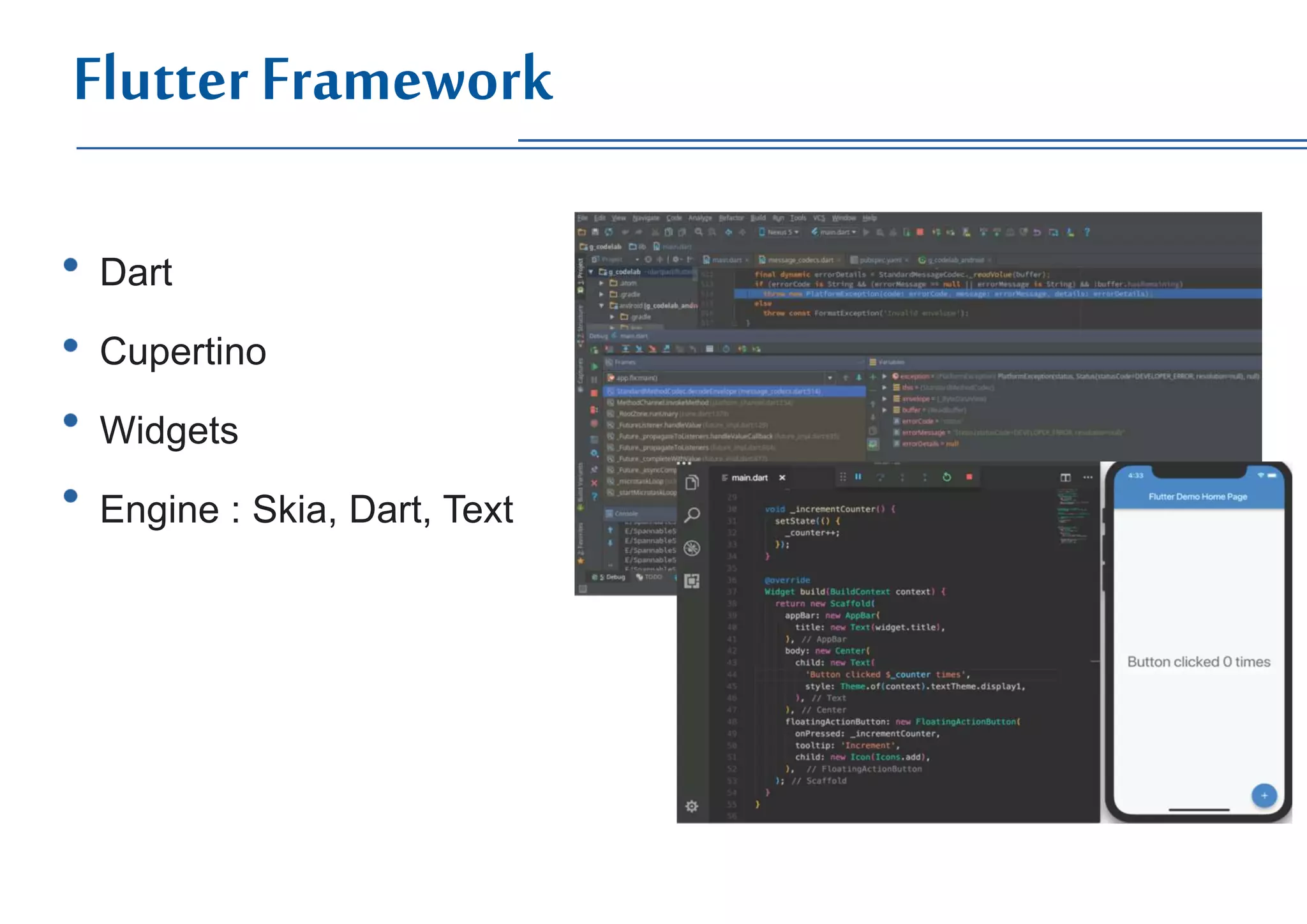Open the Refactor menu in Android Studio
This screenshot has width=1307, height=924.
point(731,218)
